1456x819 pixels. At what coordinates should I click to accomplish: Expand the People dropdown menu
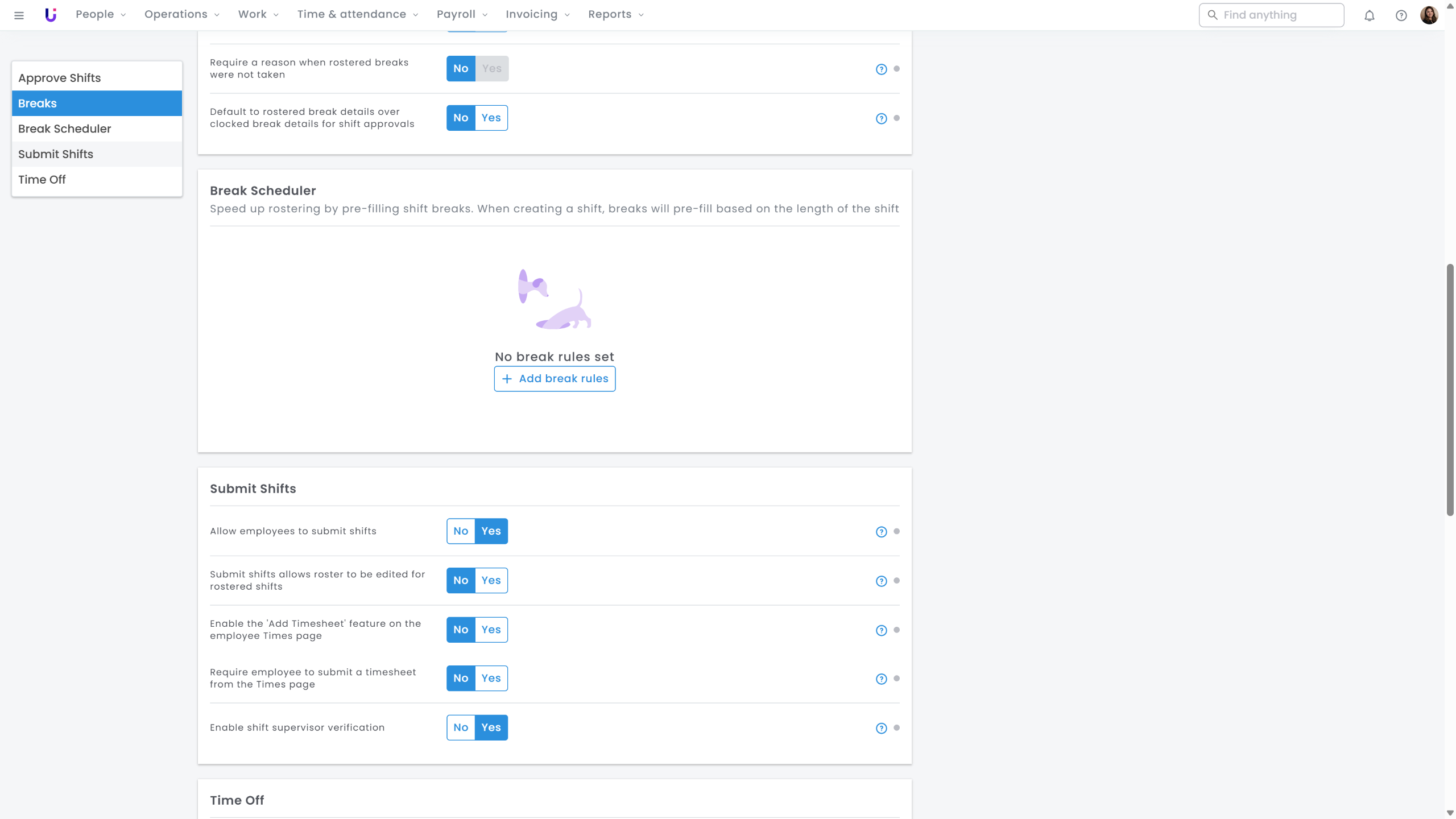click(x=101, y=14)
